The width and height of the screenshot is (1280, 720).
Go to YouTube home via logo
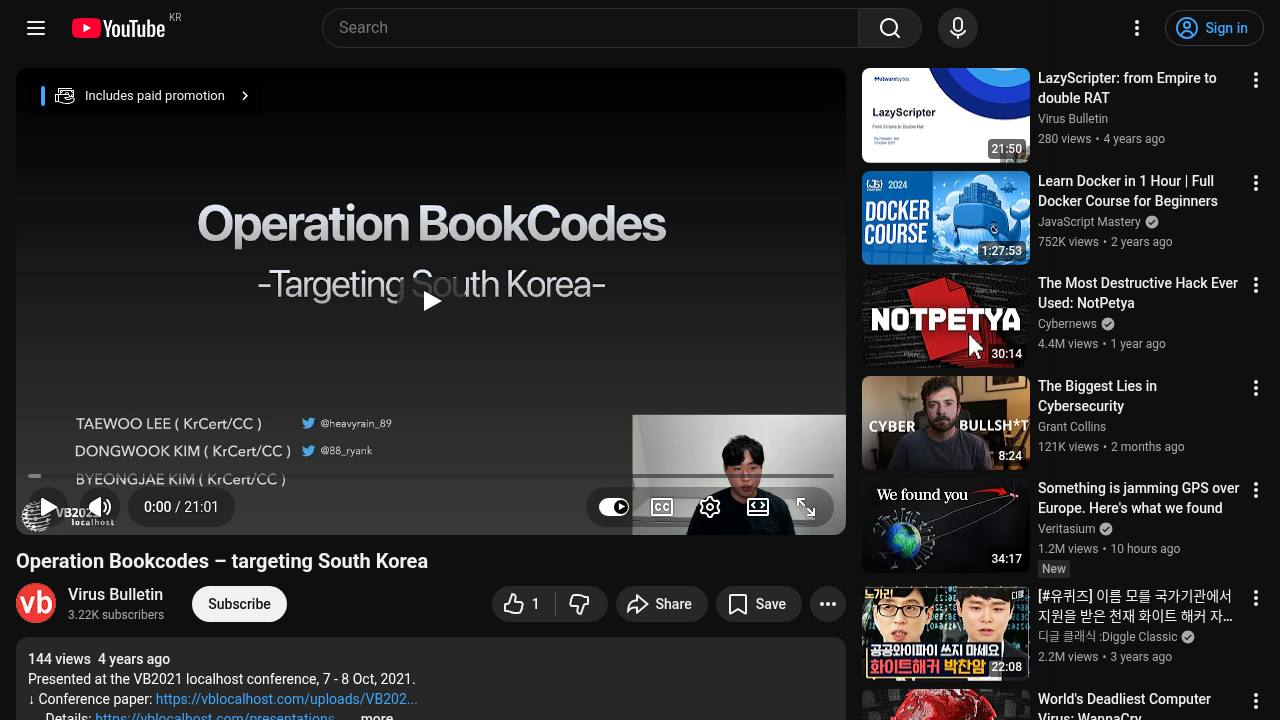118,28
